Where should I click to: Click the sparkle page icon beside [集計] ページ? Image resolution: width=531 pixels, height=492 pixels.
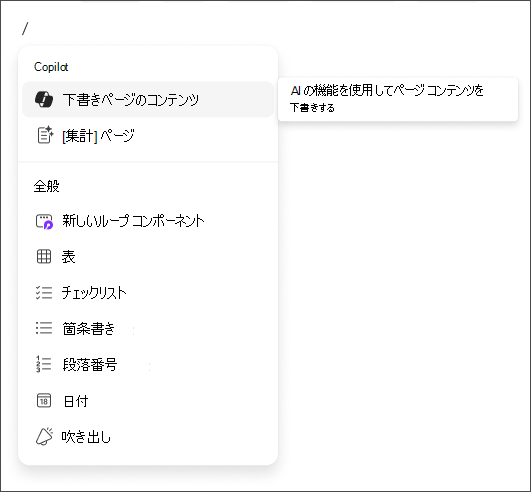(x=45, y=135)
